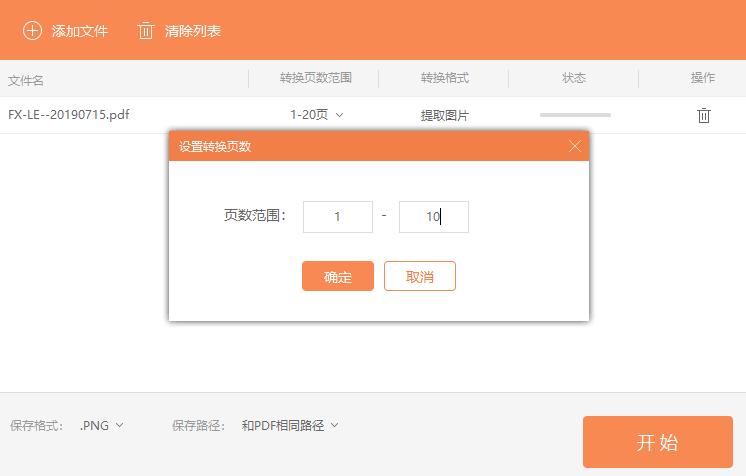Click the 状态 column header
Viewport: 746px width, 476px height.
coord(574,78)
